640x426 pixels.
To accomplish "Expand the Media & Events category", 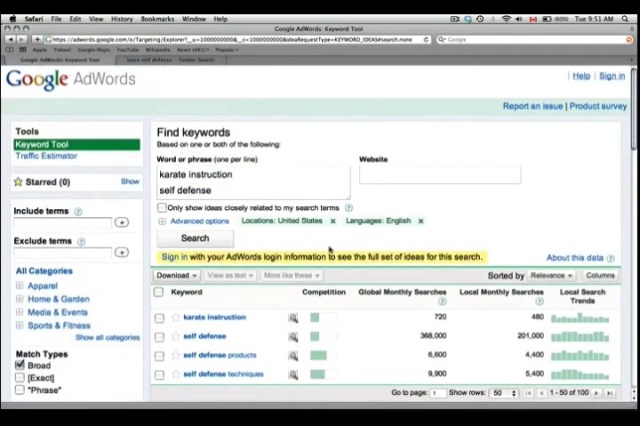I will tap(19, 312).
